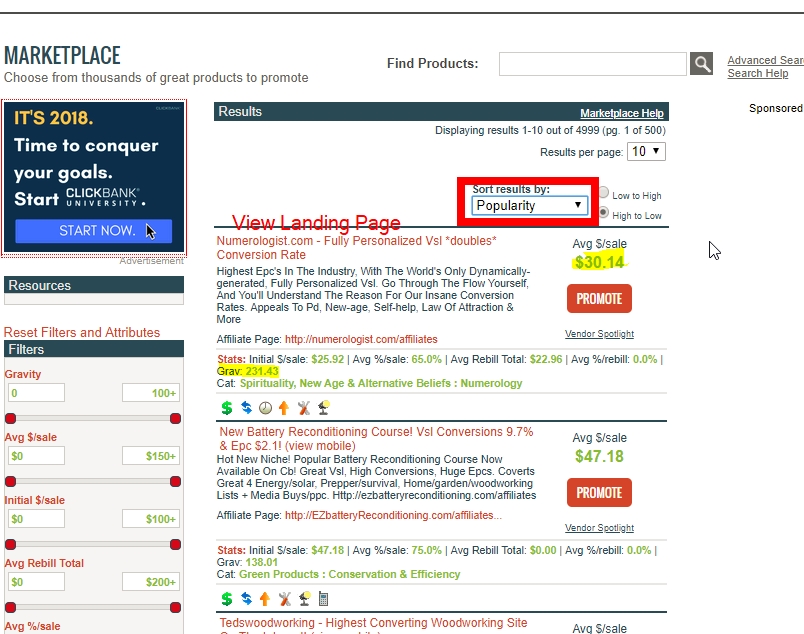
Task: Open the Sort results by Popularity dropdown
Action: point(529,205)
